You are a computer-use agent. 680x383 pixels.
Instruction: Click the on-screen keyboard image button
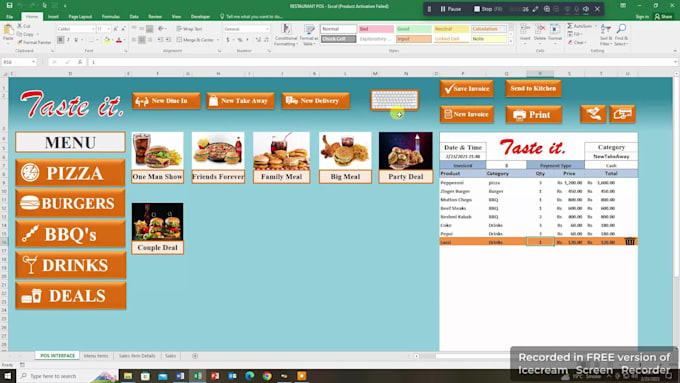(394, 100)
